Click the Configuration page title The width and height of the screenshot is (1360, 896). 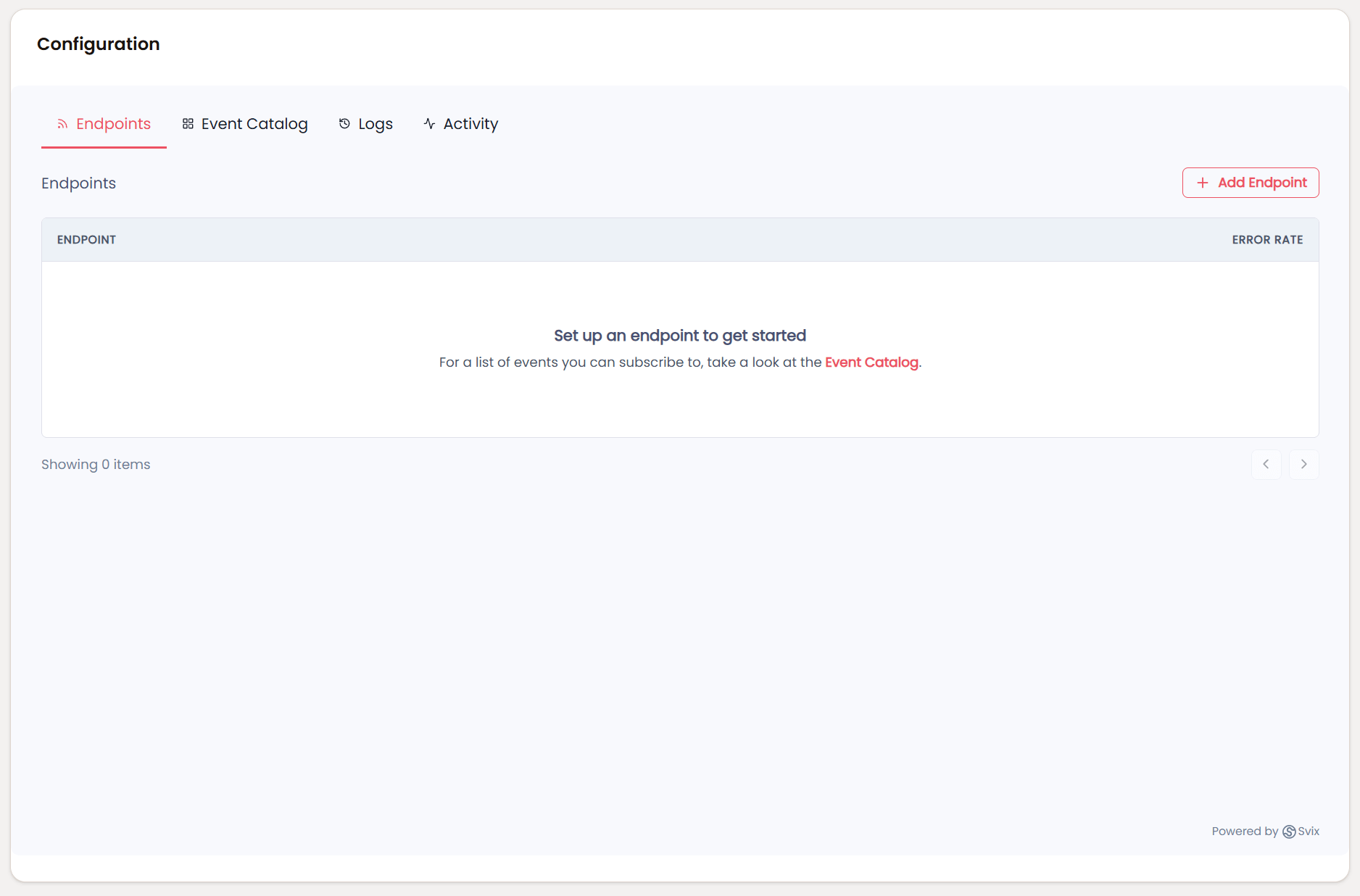[x=98, y=43]
